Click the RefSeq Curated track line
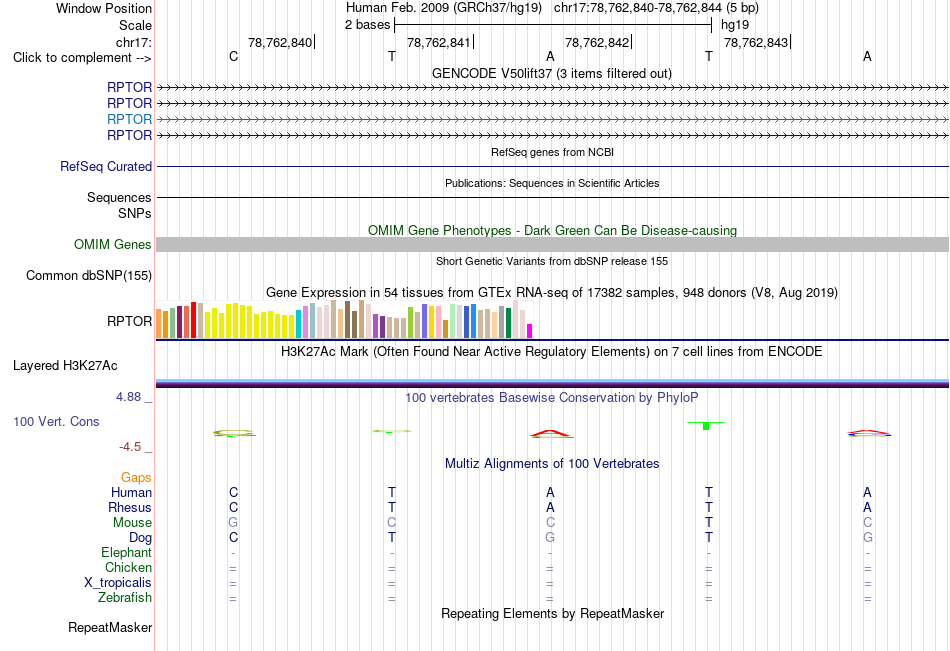The image size is (950, 651). tap(552, 167)
